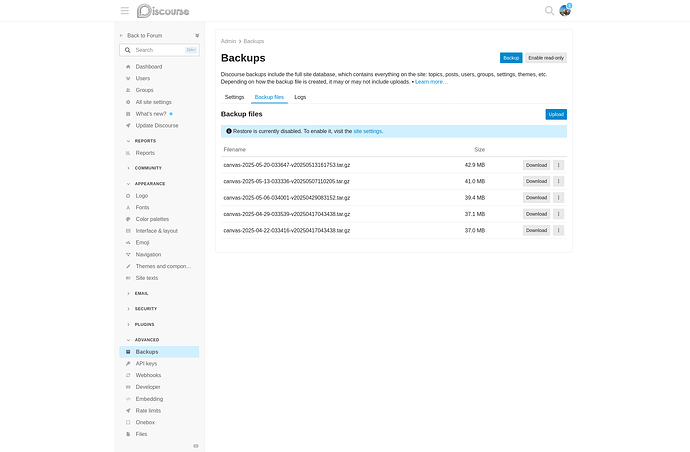Open more actions for canvas-2025-04-29 backup
The width and height of the screenshot is (690, 452).
tap(558, 214)
